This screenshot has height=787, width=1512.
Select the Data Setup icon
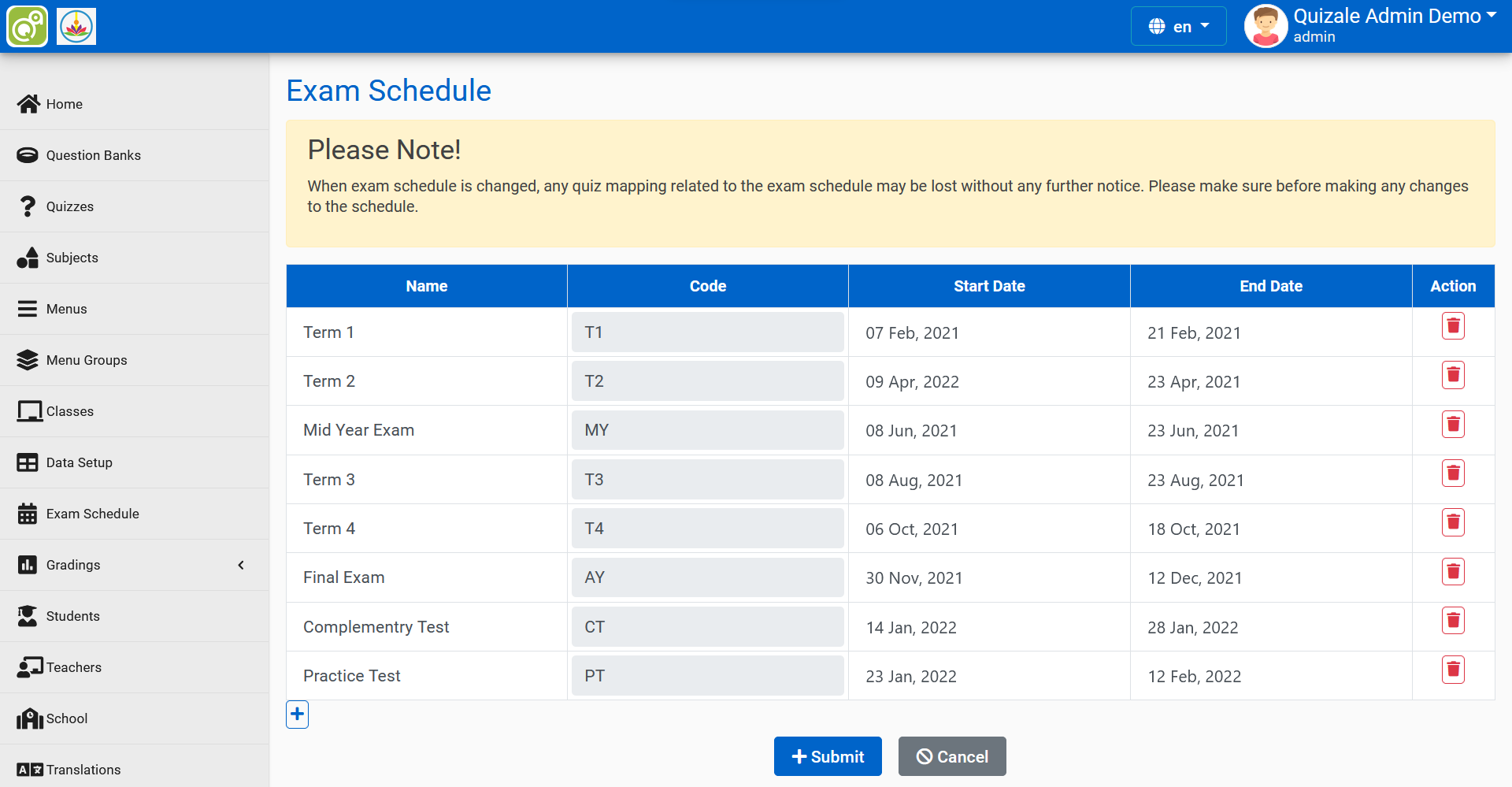tap(28, 462)
